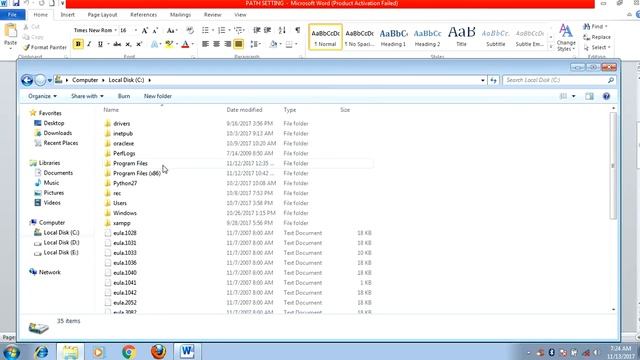Open the Change Styles menu
This screenshot has height=360, width=640.
click(566, 38)
